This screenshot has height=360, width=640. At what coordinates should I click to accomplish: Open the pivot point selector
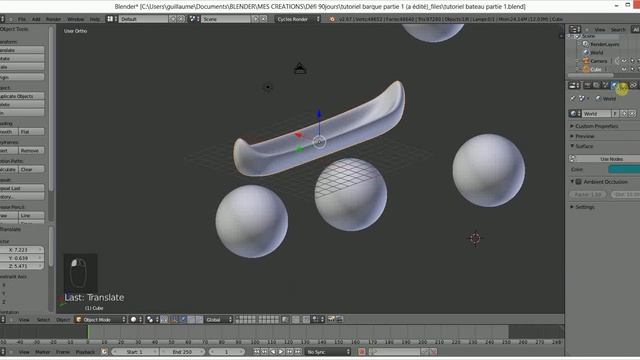pyautogui.click(x=152, y=320)
